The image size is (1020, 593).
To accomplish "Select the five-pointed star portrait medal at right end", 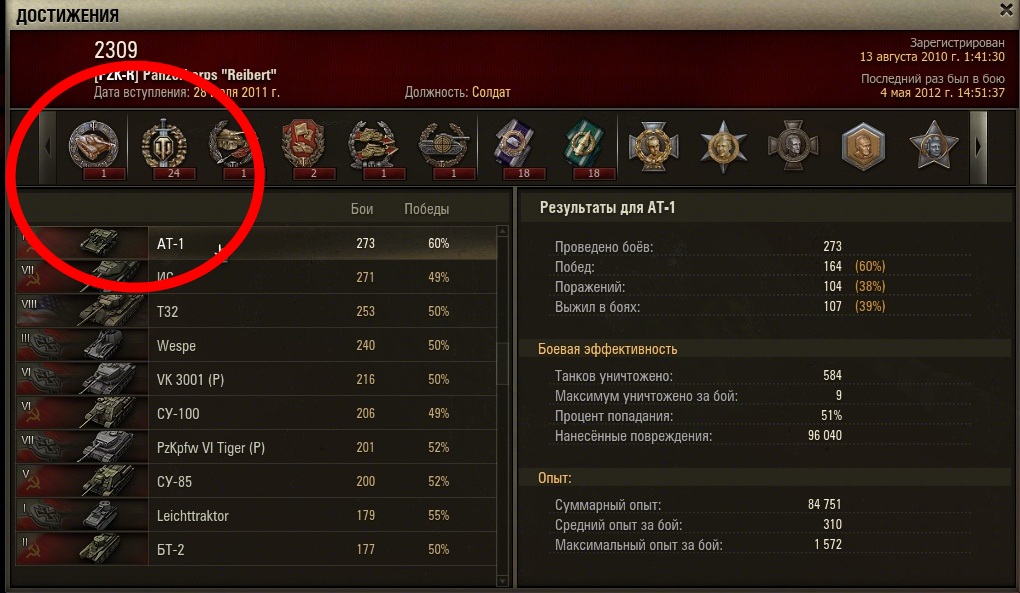I will pos(934,145).
